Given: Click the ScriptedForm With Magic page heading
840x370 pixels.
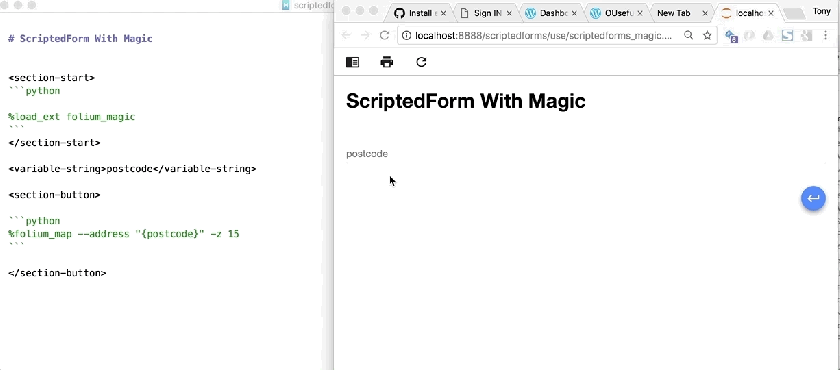Looking at the screenshot, I should coord(466,101).
